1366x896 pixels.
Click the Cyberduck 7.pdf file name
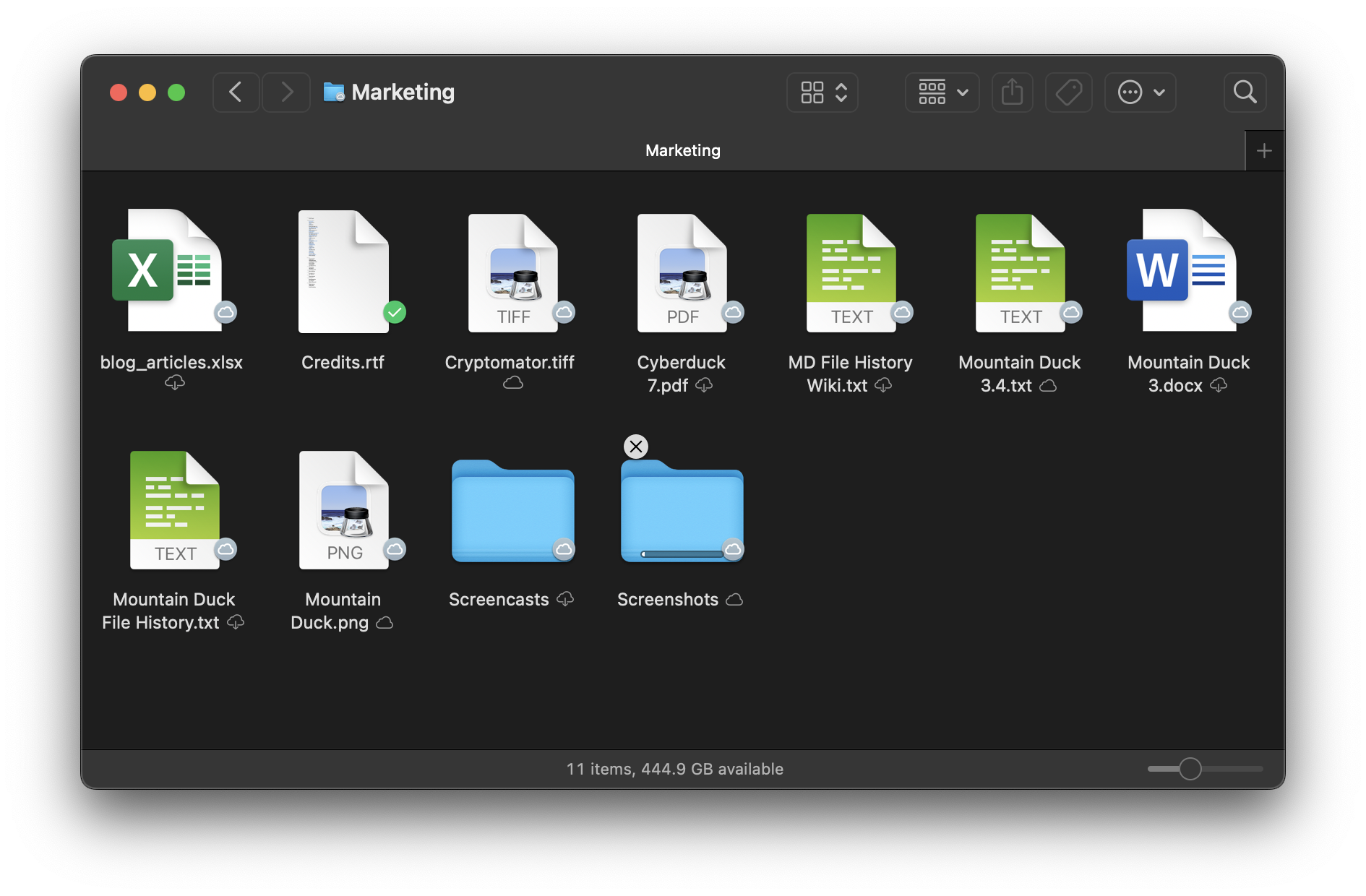point(681,374)
